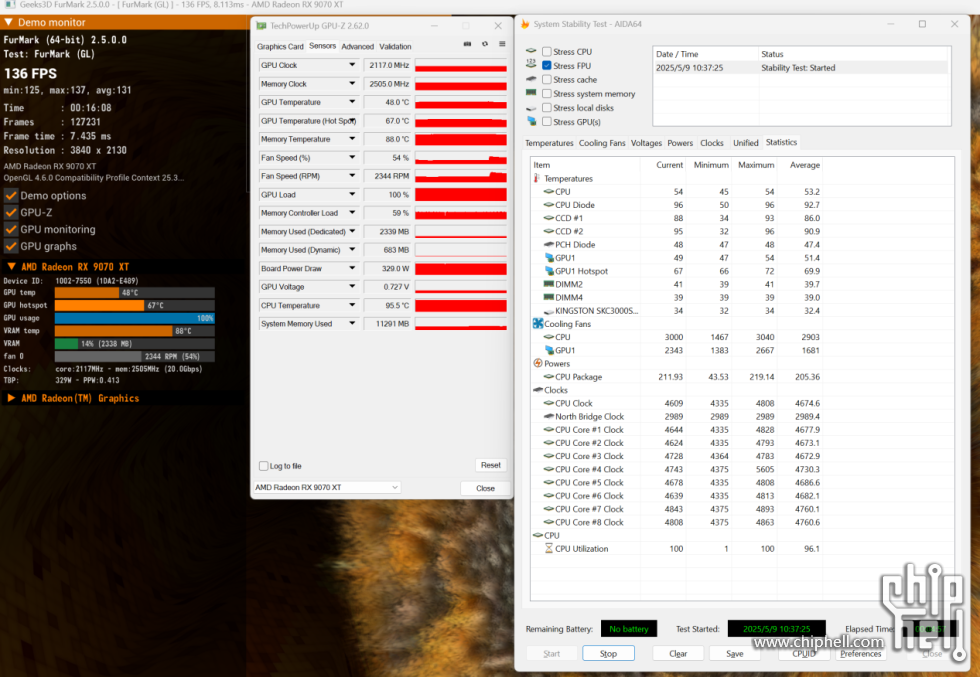The image size is (980, 677).
Task: Click the Reset button in GPU-Z
Action: pyautogui.click(x=491, y=465)
